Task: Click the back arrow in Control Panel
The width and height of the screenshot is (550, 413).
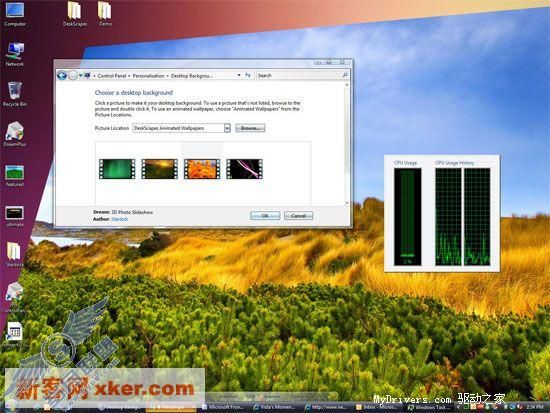Action: click(62, 75)
